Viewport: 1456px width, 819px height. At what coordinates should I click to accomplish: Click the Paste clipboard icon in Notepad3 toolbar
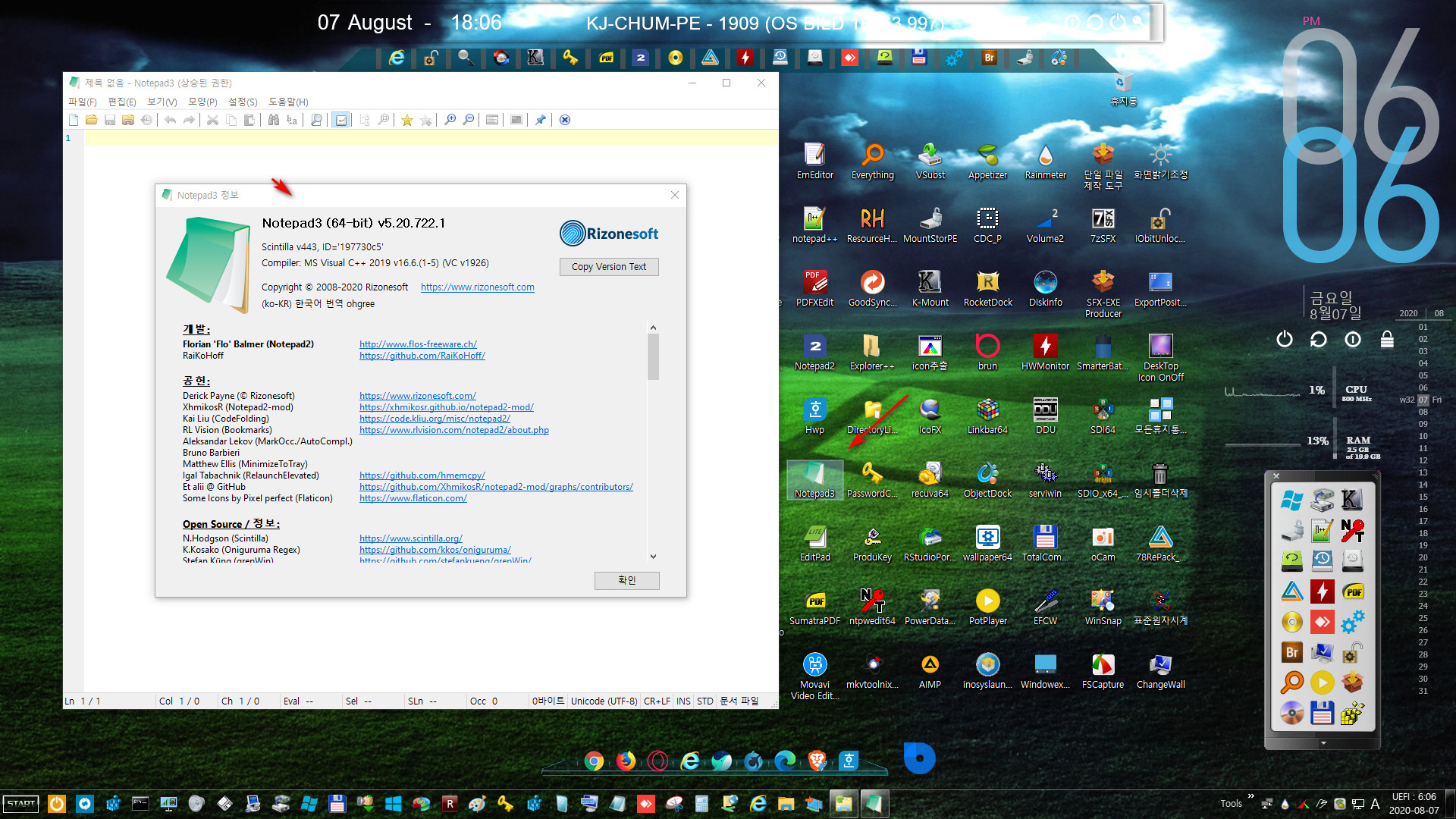click(x=249, y=120)
